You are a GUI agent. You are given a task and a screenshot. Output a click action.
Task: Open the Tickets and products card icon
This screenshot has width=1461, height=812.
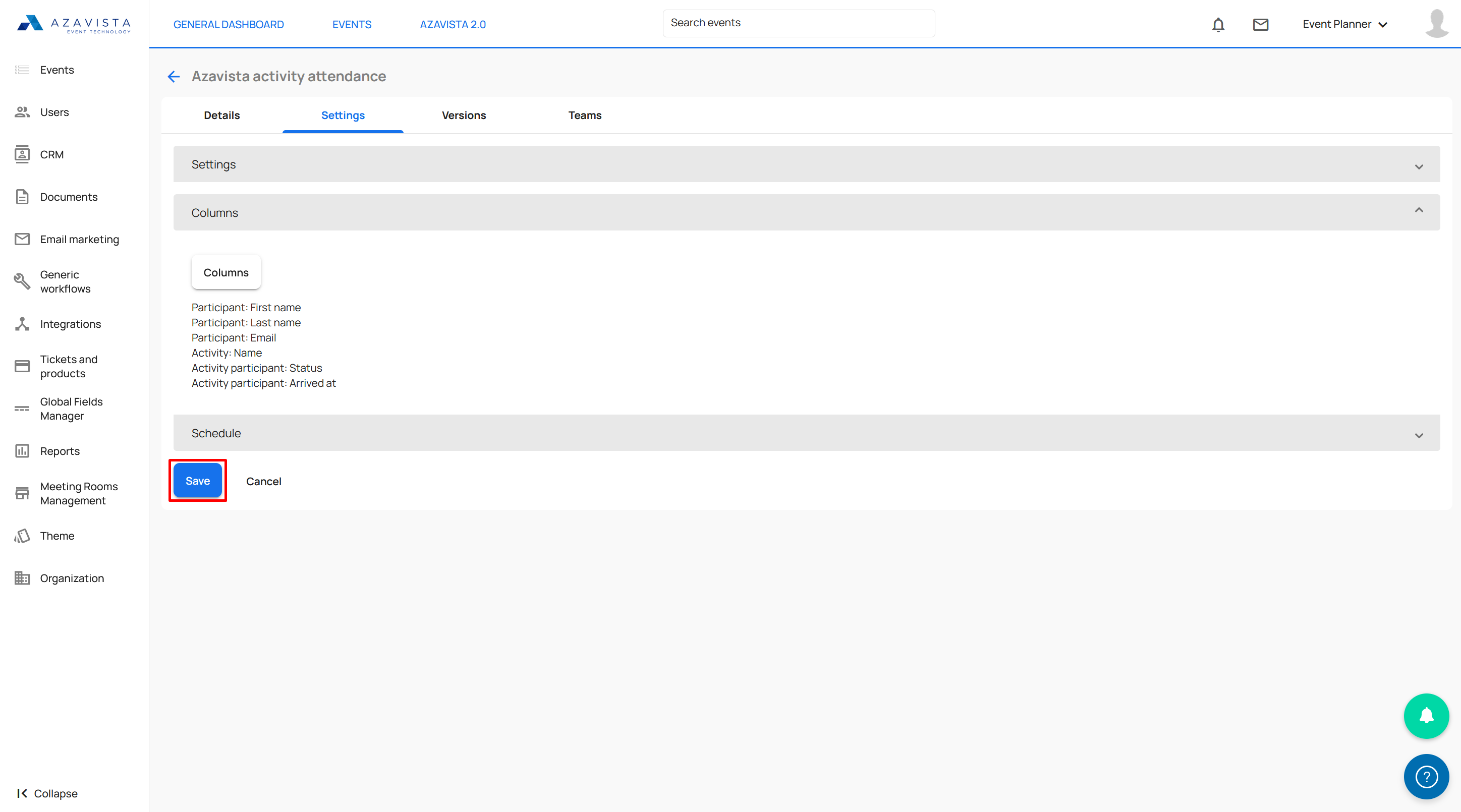click(x=22, y=366)
